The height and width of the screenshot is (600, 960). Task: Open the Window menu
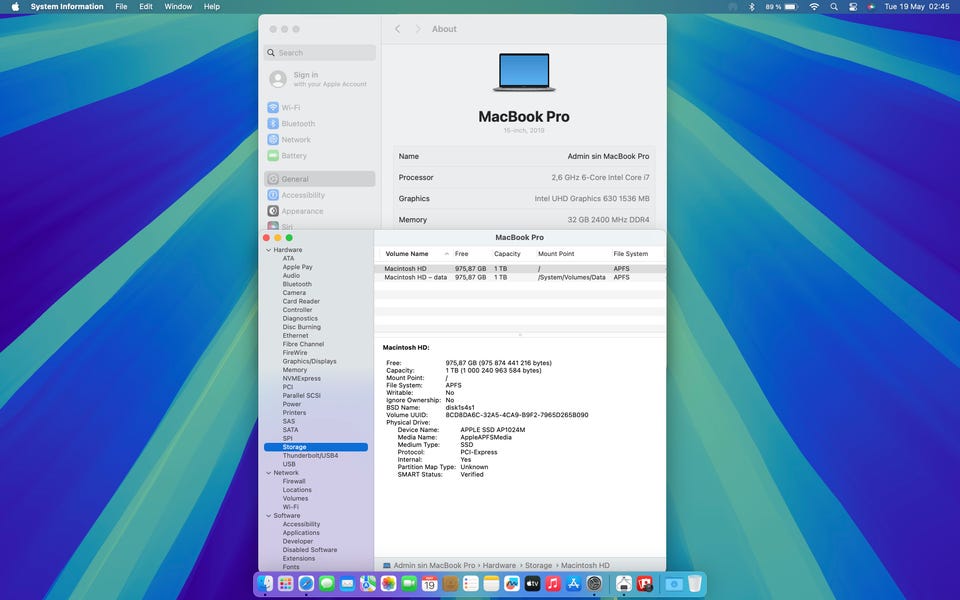pyautogui.click(x=178, y=7)
